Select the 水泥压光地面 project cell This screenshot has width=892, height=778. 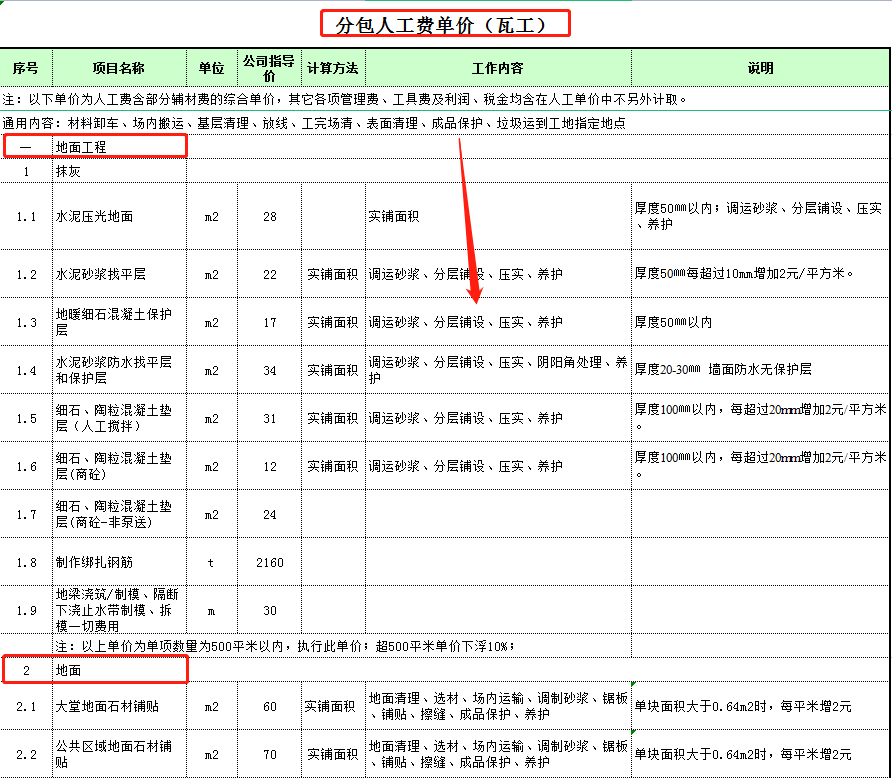111,216
